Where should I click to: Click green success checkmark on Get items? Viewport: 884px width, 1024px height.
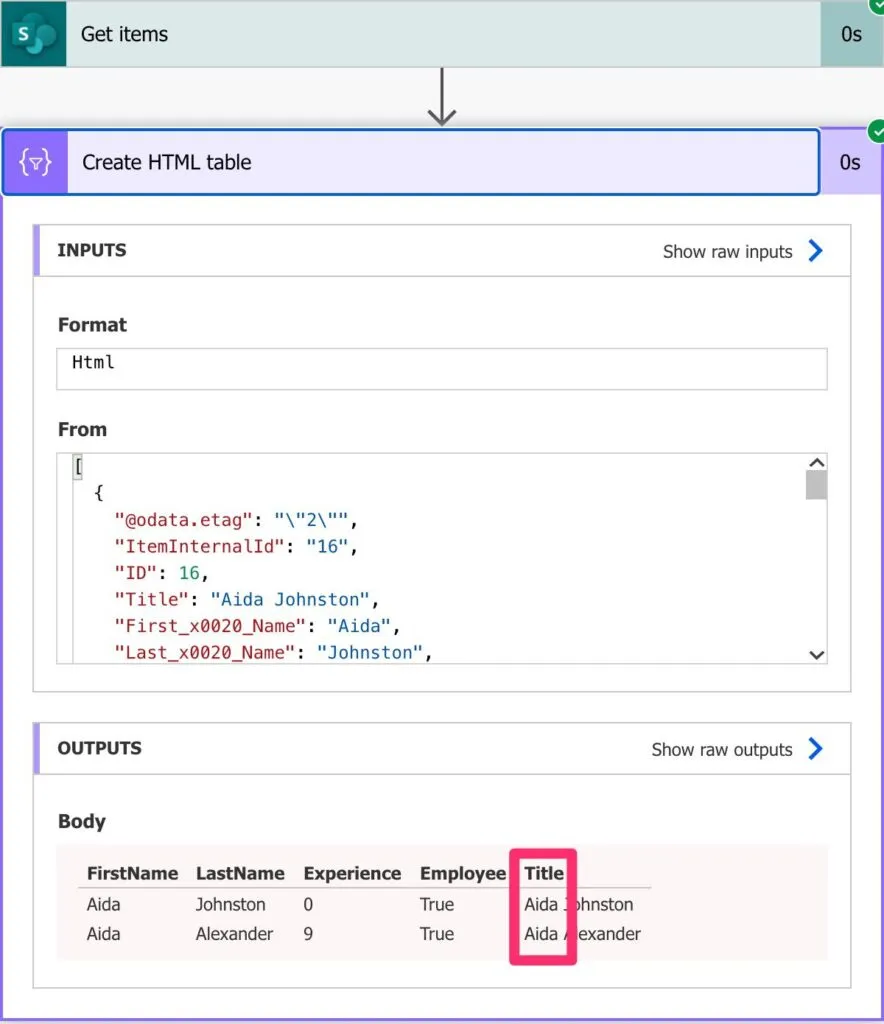click(x=877, y=4)
